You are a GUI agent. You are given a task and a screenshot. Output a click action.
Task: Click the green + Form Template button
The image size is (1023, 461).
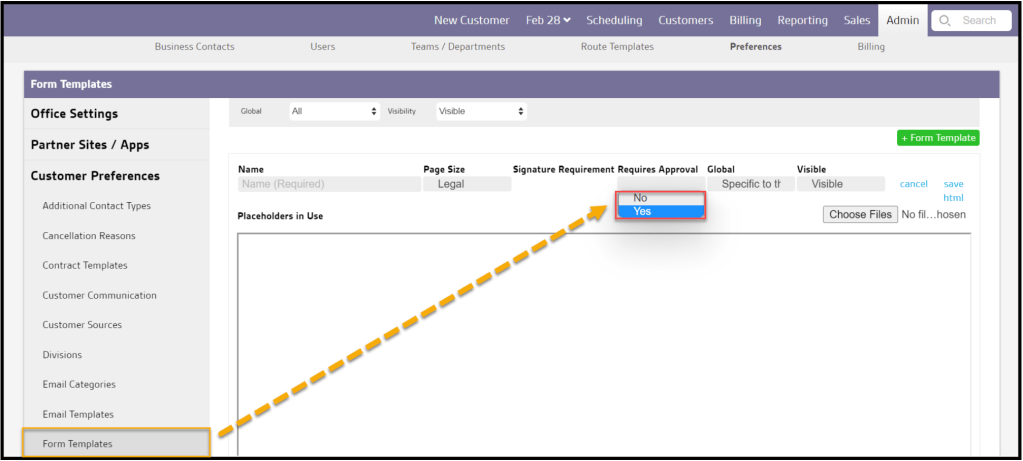pos(938,138)
